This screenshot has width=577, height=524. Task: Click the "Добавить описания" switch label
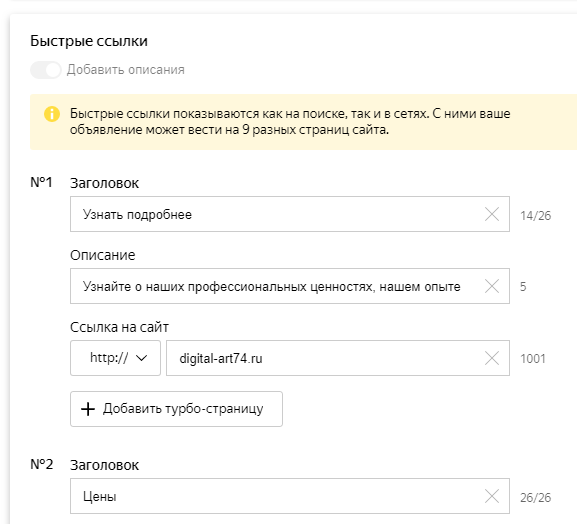[125, 70]
